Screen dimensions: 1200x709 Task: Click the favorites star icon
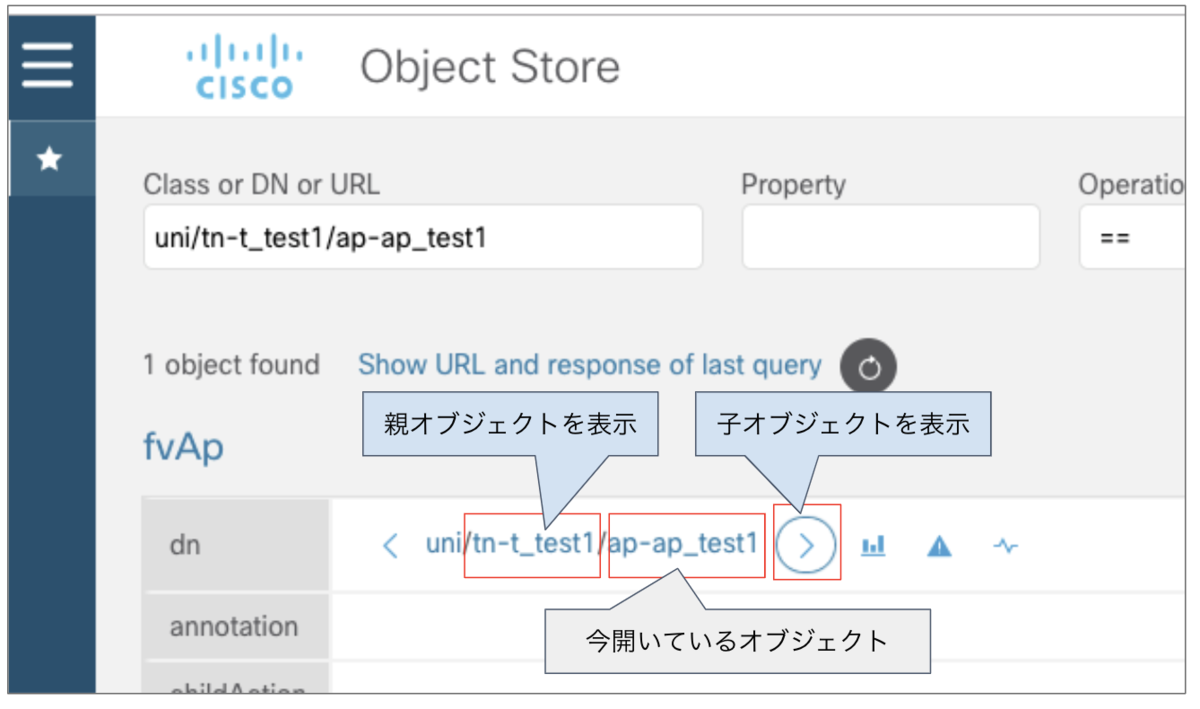(x=49, y=159)
